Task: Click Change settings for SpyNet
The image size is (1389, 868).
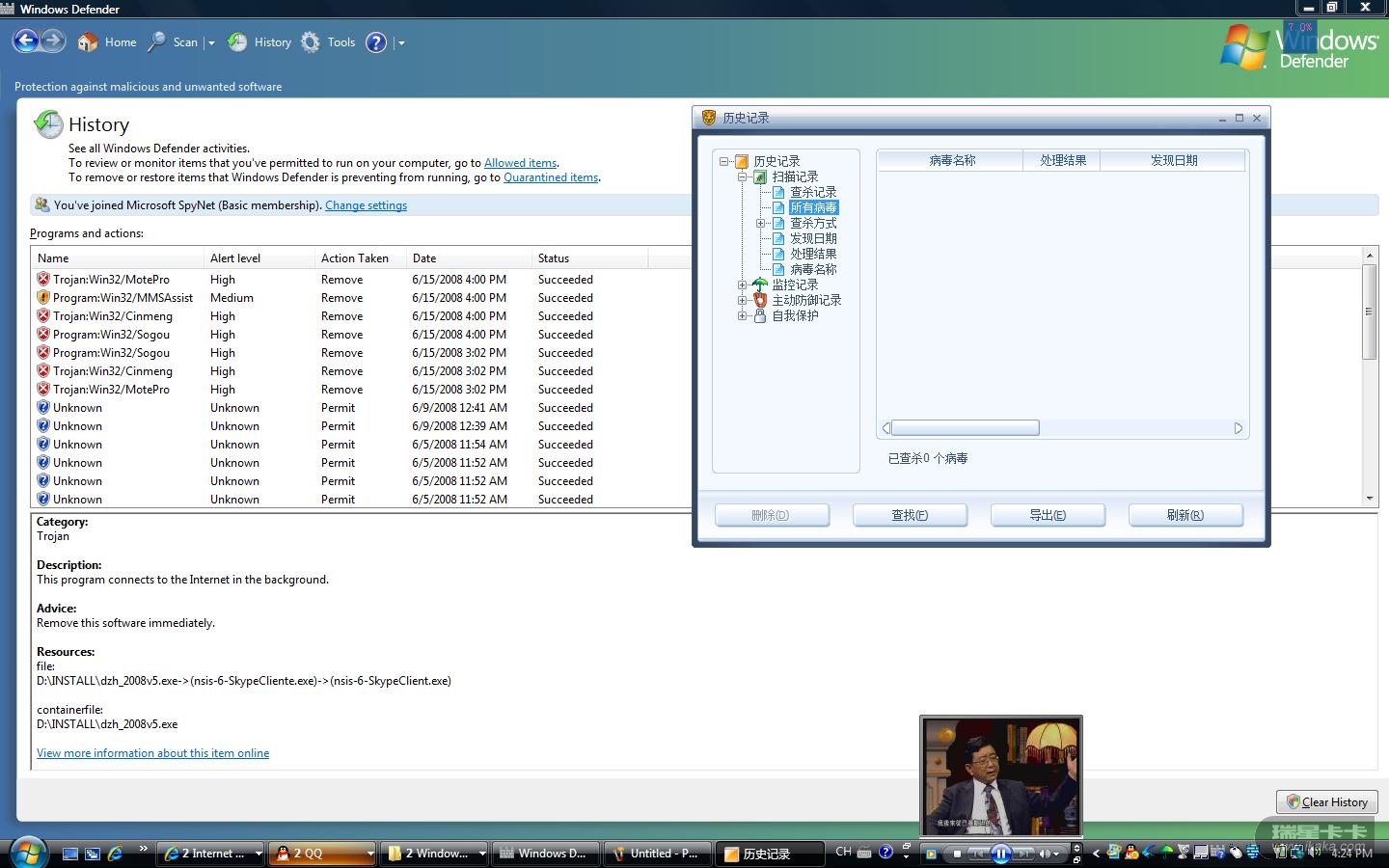Action: click(x=366, y=205)
